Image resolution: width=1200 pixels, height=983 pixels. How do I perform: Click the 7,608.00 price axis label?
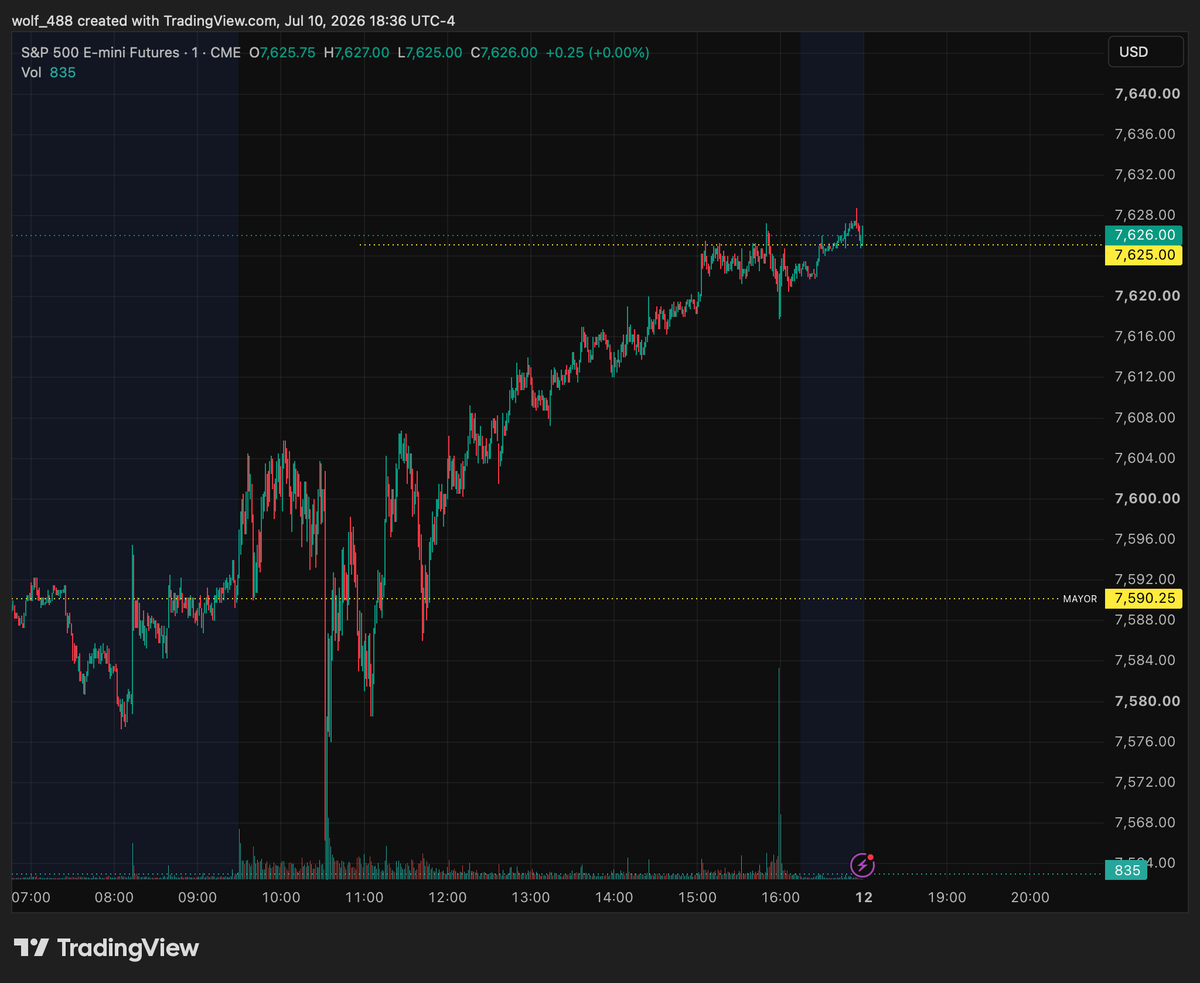[1143, 417]
